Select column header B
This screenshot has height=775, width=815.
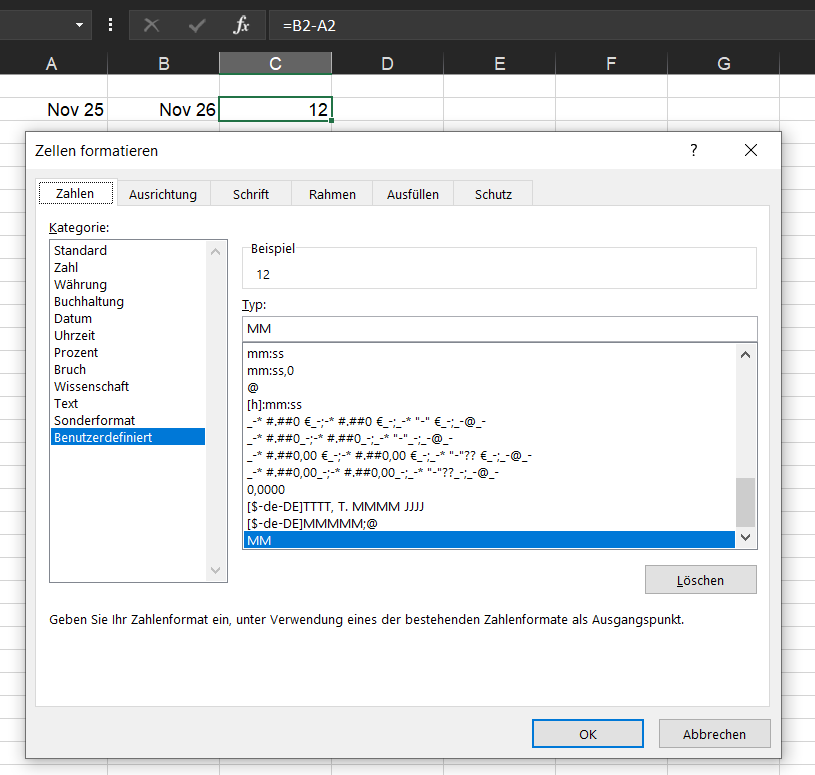164,63
